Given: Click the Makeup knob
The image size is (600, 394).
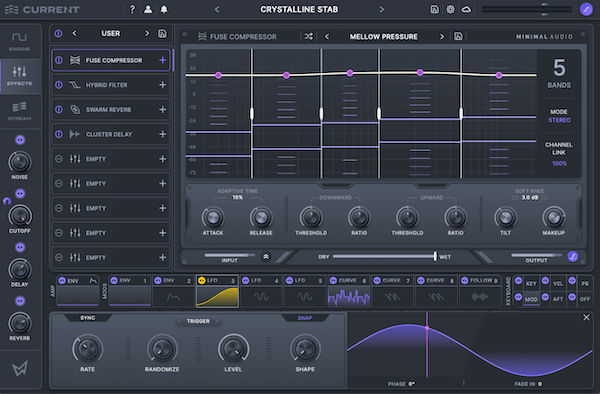Looking at the screenshot, I should point(553,217).
